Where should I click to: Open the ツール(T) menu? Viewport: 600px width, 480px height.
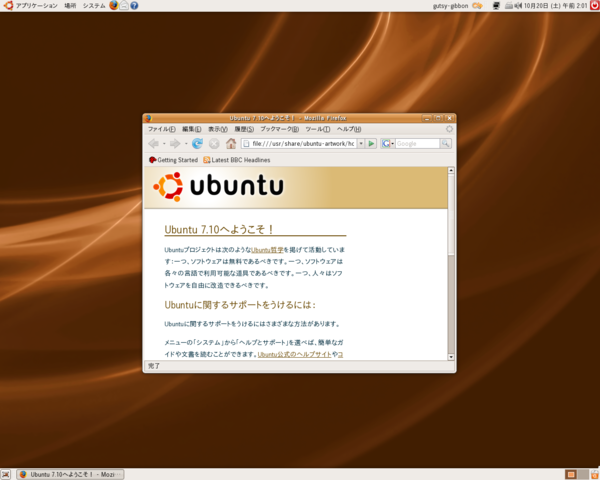click(318, 129)
